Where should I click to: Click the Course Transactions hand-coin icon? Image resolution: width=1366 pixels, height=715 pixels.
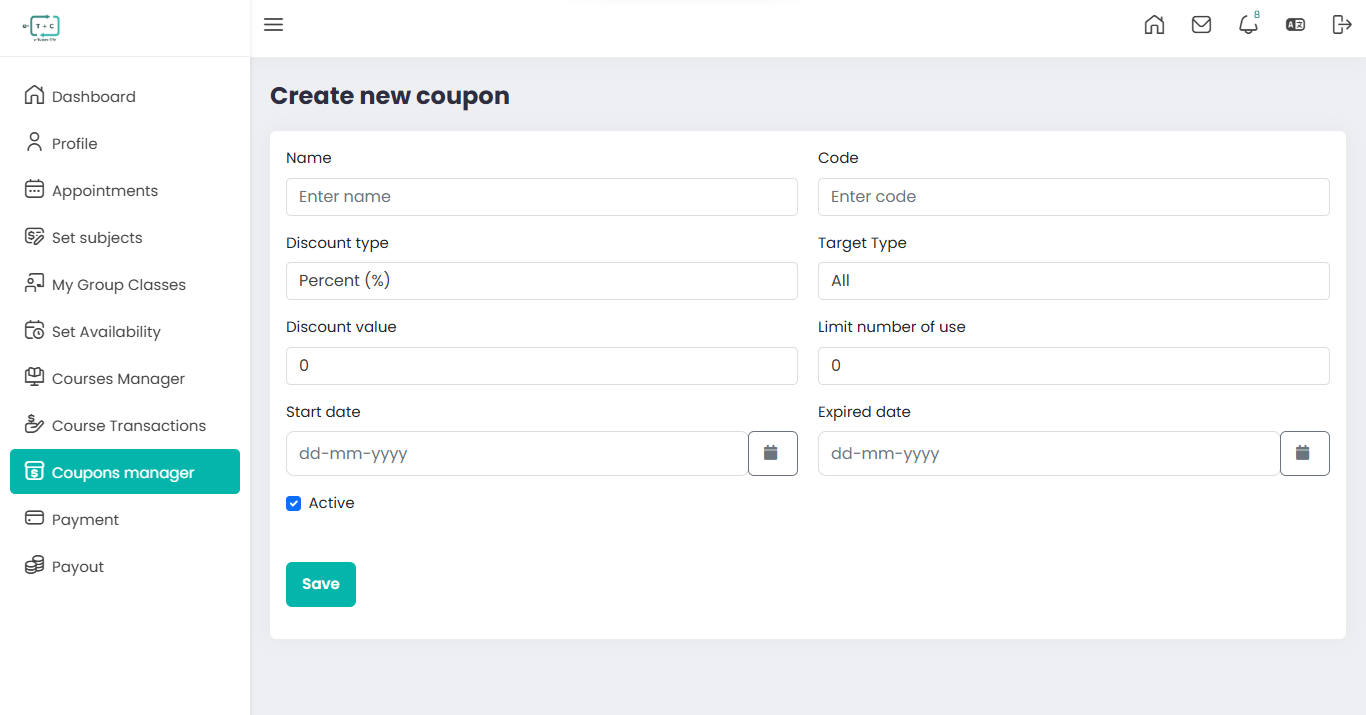pos(34,424)
